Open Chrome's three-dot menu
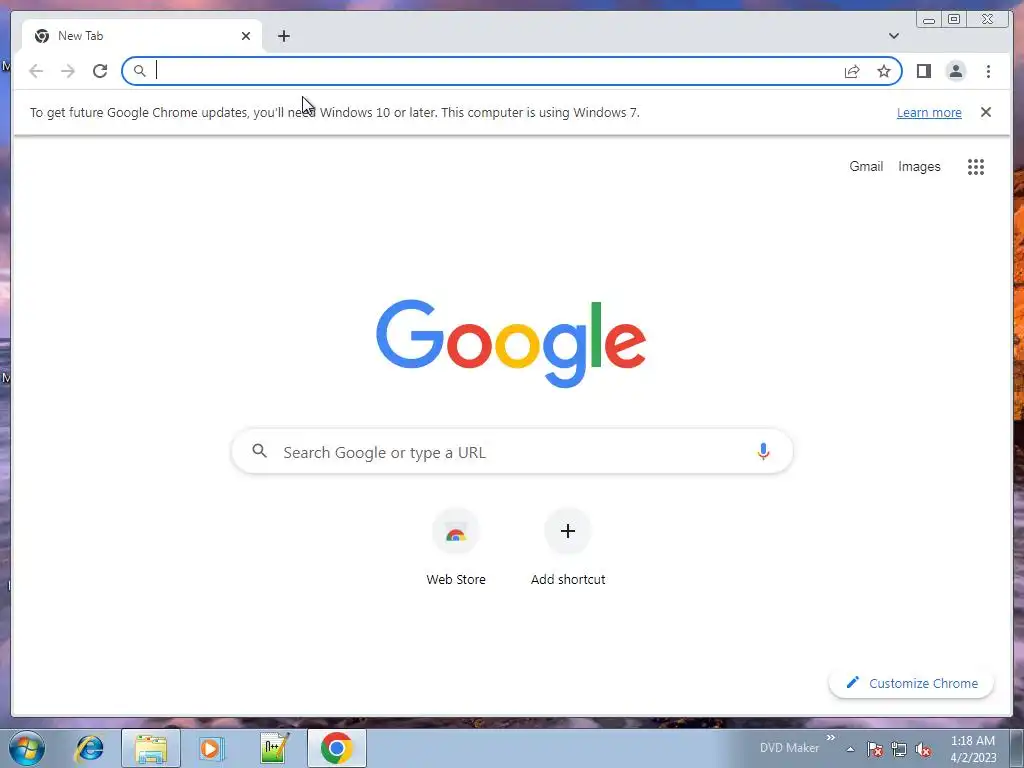Viewport: 1024px width, 768px height. pyautogui.click(x=988, y=71)
